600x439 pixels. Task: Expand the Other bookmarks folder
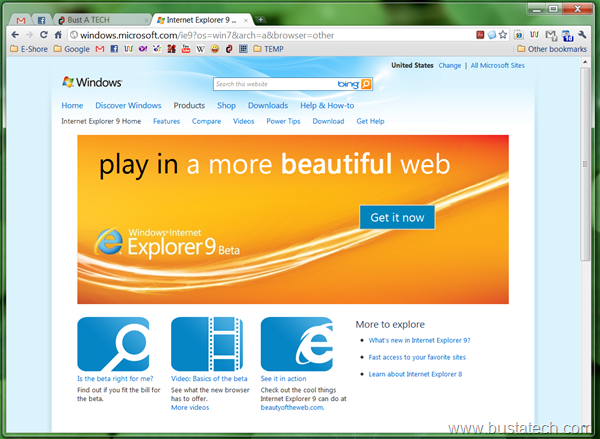[x=552, y=49]
